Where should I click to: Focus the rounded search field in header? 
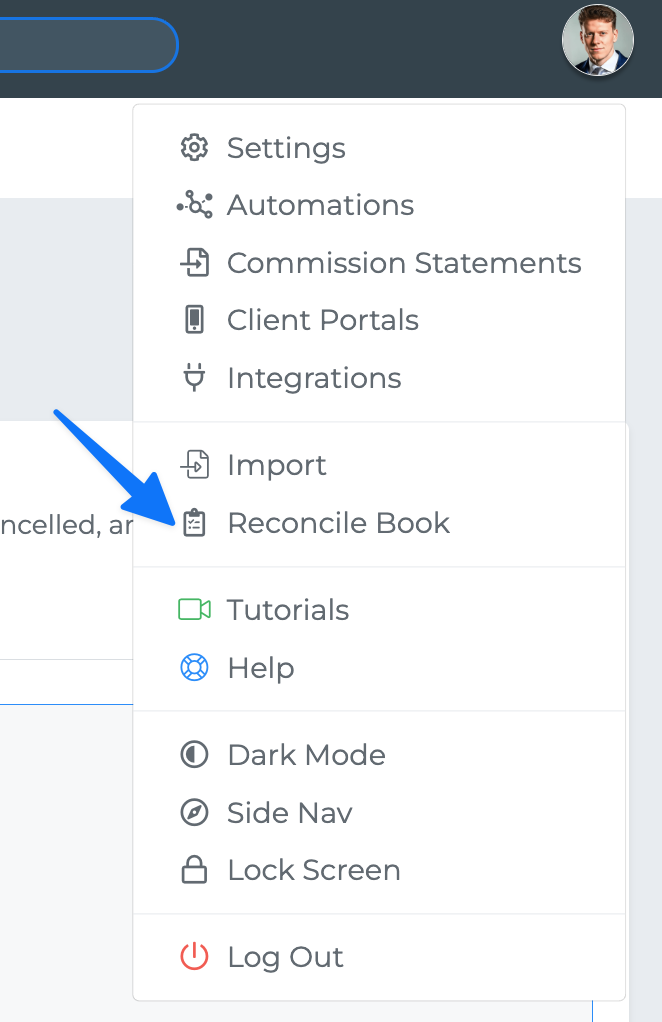[89, 44]
